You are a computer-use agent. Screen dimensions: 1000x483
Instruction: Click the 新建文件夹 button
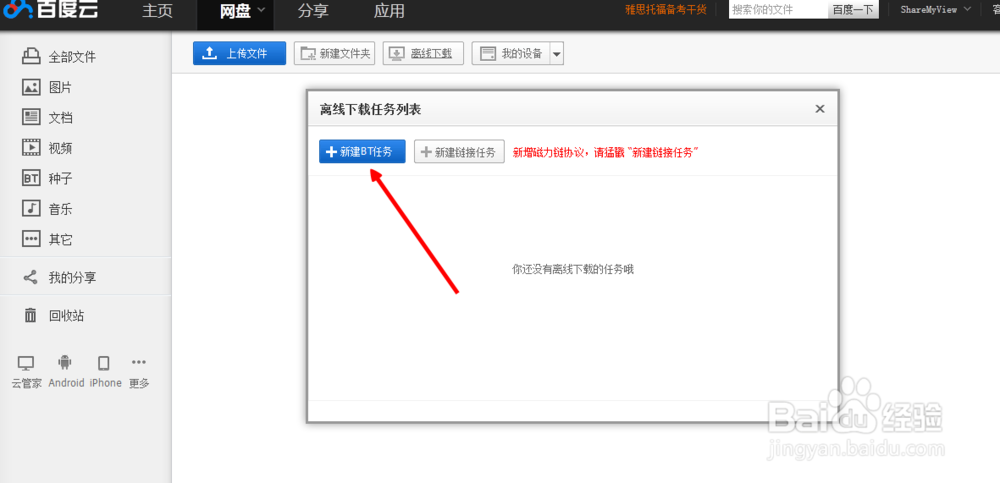pyautogui.click(x=334, y=54)
